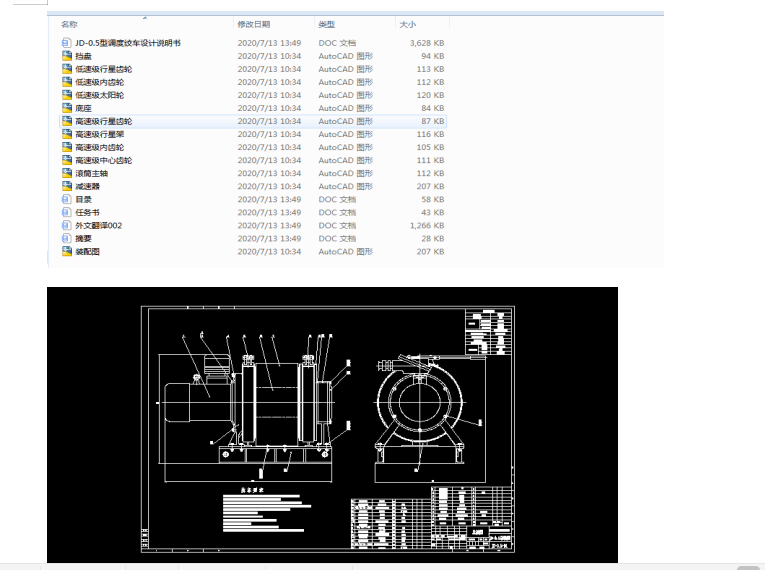Click the 1,266 KB size value
This screenshot has width=765, height=570.
tap(427, 225)
